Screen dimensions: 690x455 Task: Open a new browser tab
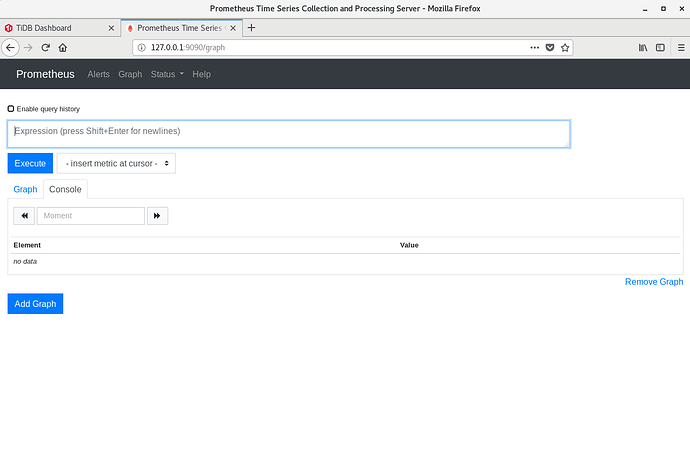(x=251, y=28)
